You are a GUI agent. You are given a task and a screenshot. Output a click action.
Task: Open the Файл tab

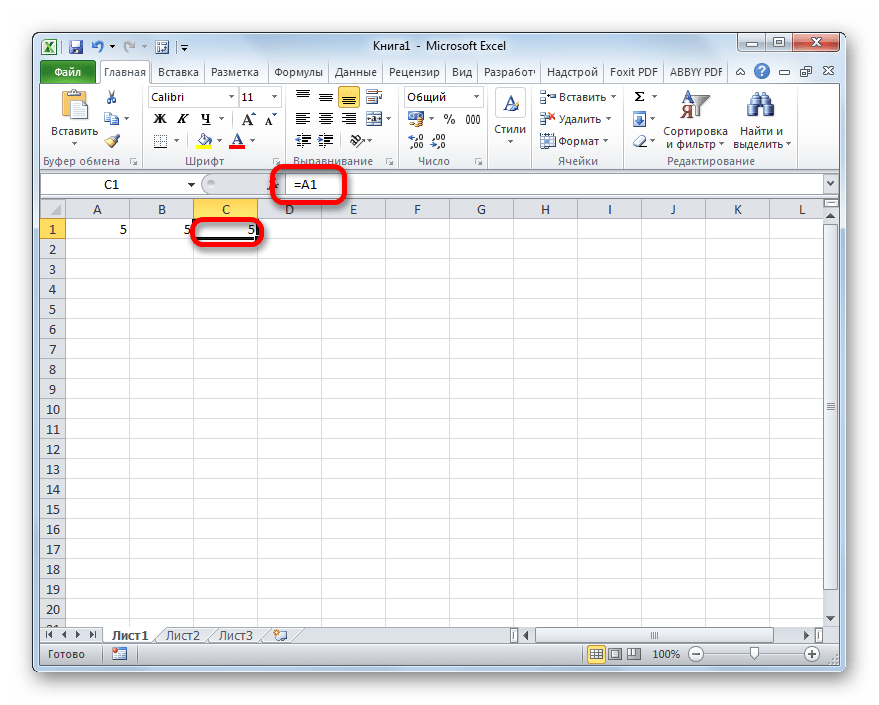tap(68, 72)
